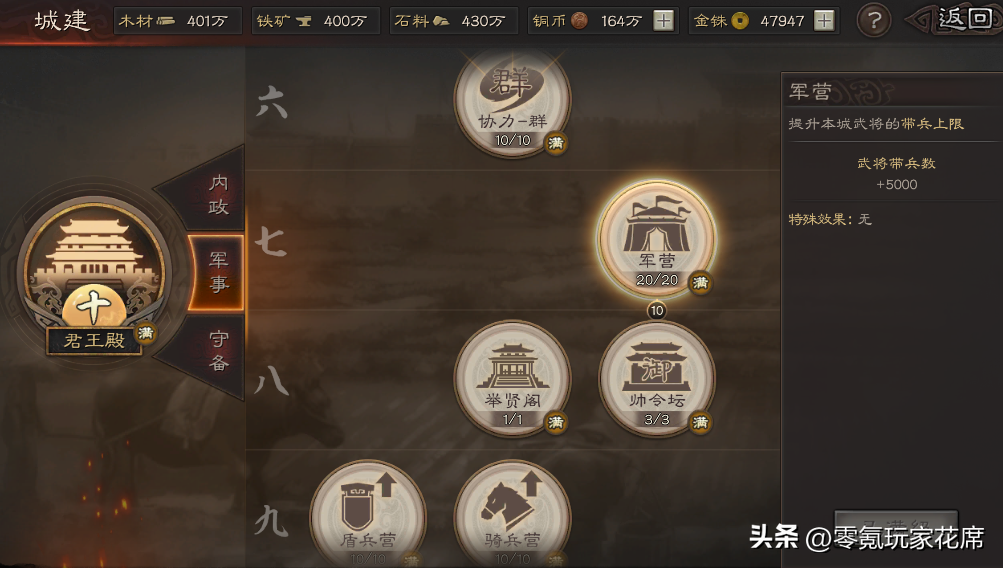1003x568 pixels.
Task: Click the number 10 requirement marker
Action: tap(657, 311)
